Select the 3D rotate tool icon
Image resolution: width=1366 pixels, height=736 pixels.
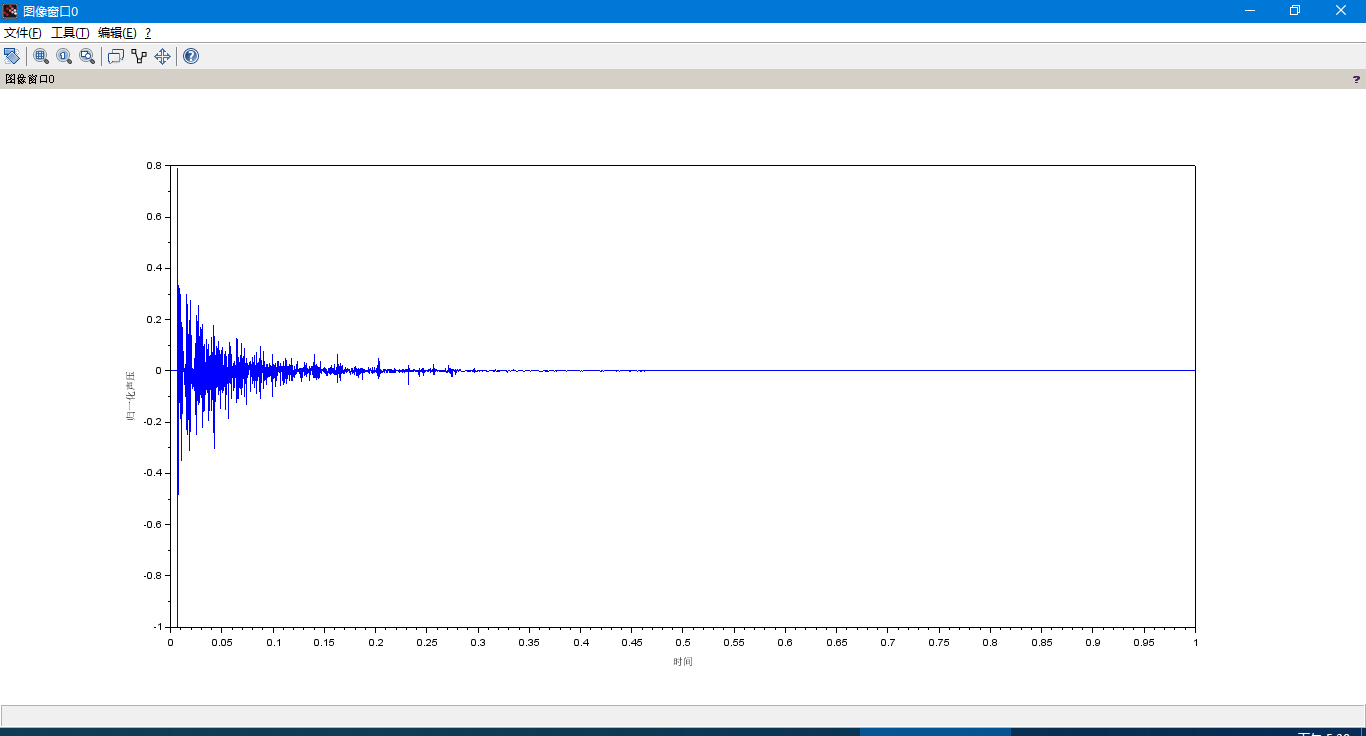(12, 56)
